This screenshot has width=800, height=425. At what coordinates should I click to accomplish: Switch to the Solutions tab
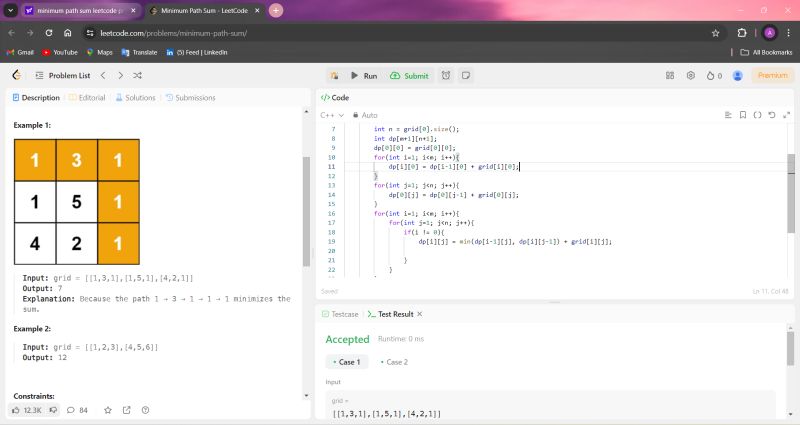point(135,98)
